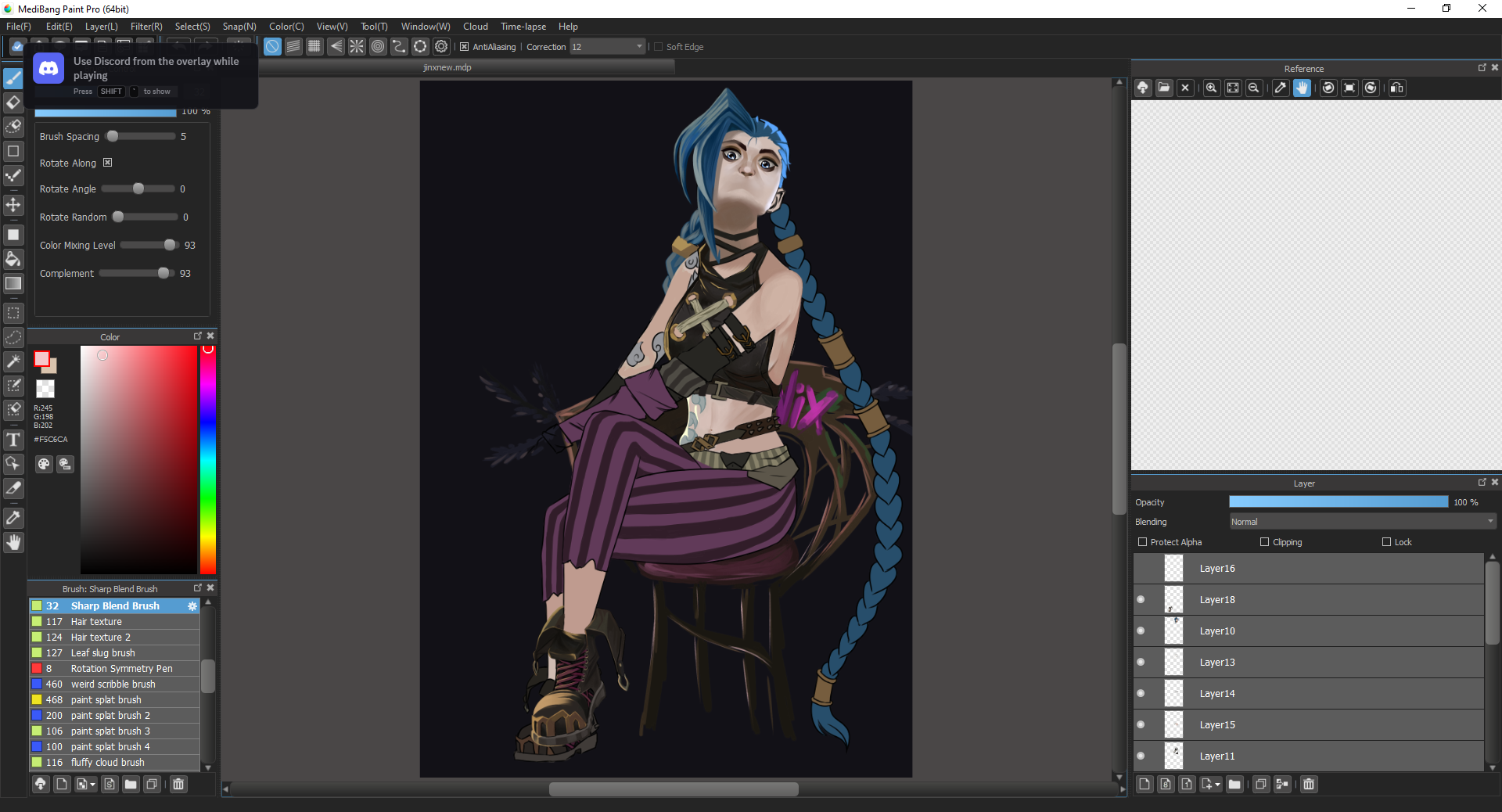Viewport: 1502px width, 812px height.
Task: Enable curve snap guide
Action: pyautogui.click(x=399, y=46)
